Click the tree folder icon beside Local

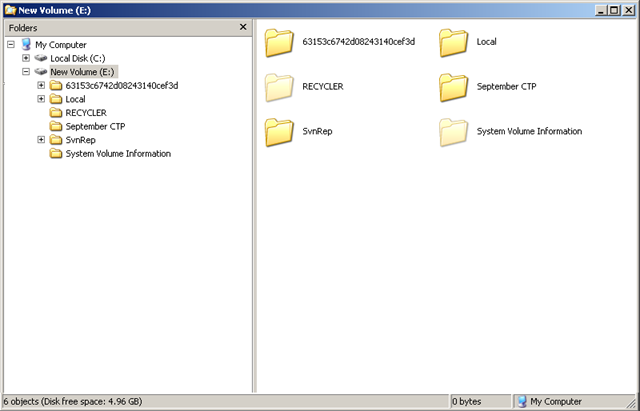[x=56, y=99]
